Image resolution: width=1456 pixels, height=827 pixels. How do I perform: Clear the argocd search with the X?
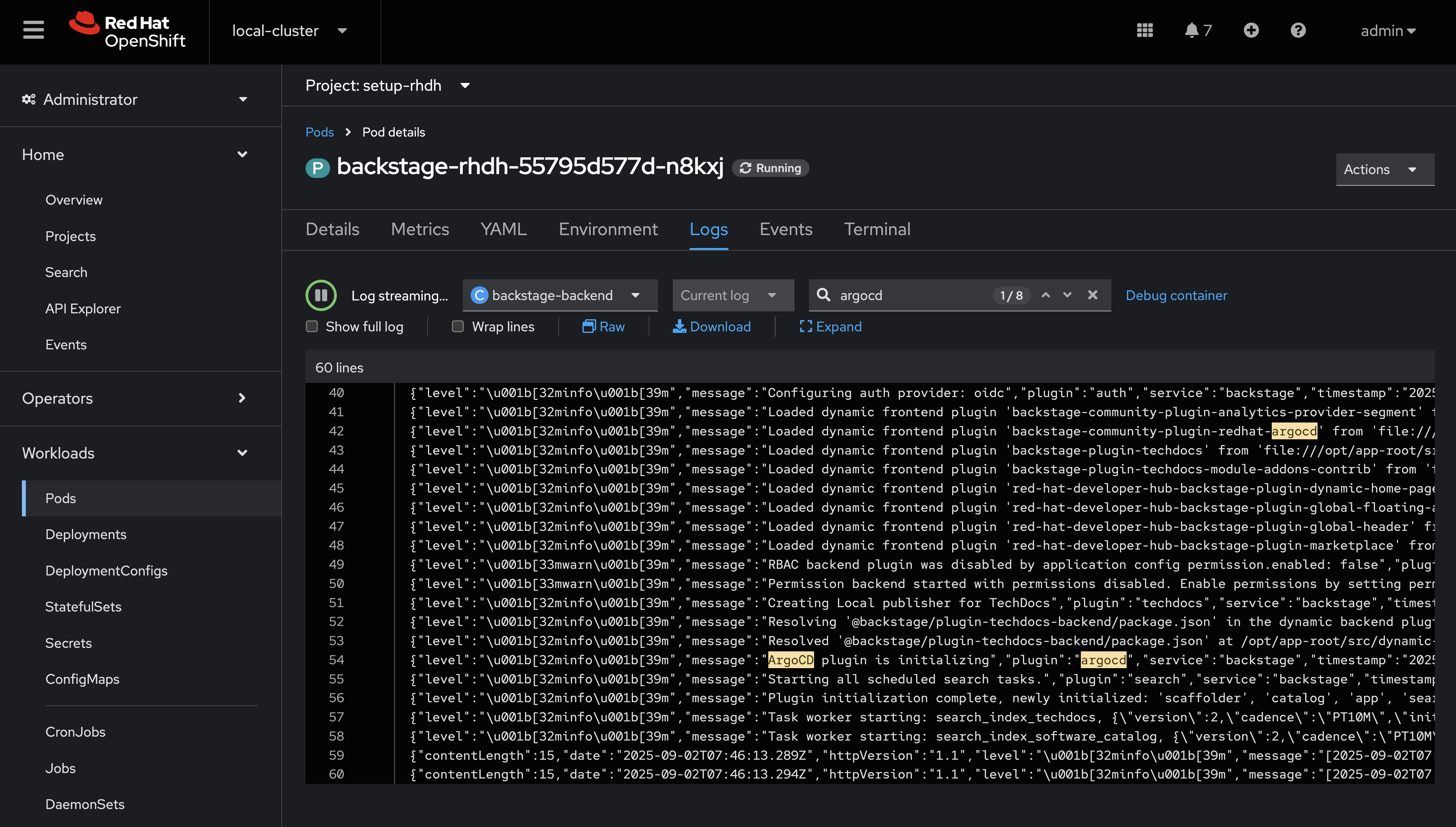(x=1093, y=295)
